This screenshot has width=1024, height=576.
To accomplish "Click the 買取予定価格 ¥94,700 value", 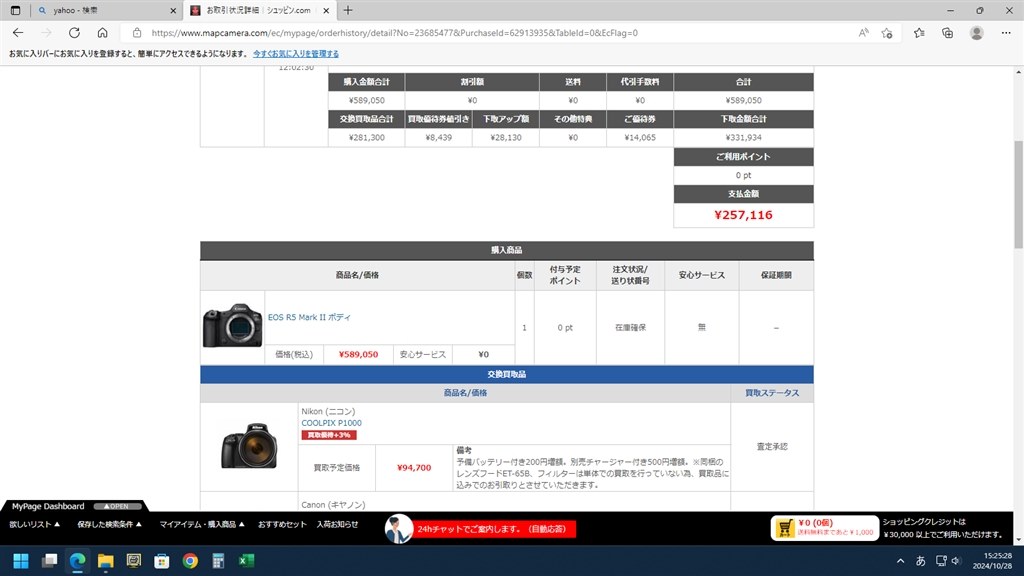I will click(414, 468).
